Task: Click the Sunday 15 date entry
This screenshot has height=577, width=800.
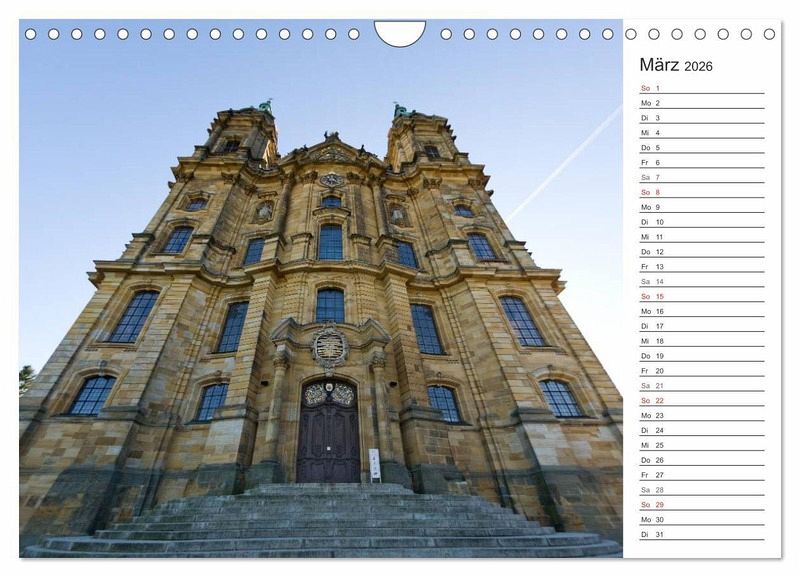Action: 701,296
